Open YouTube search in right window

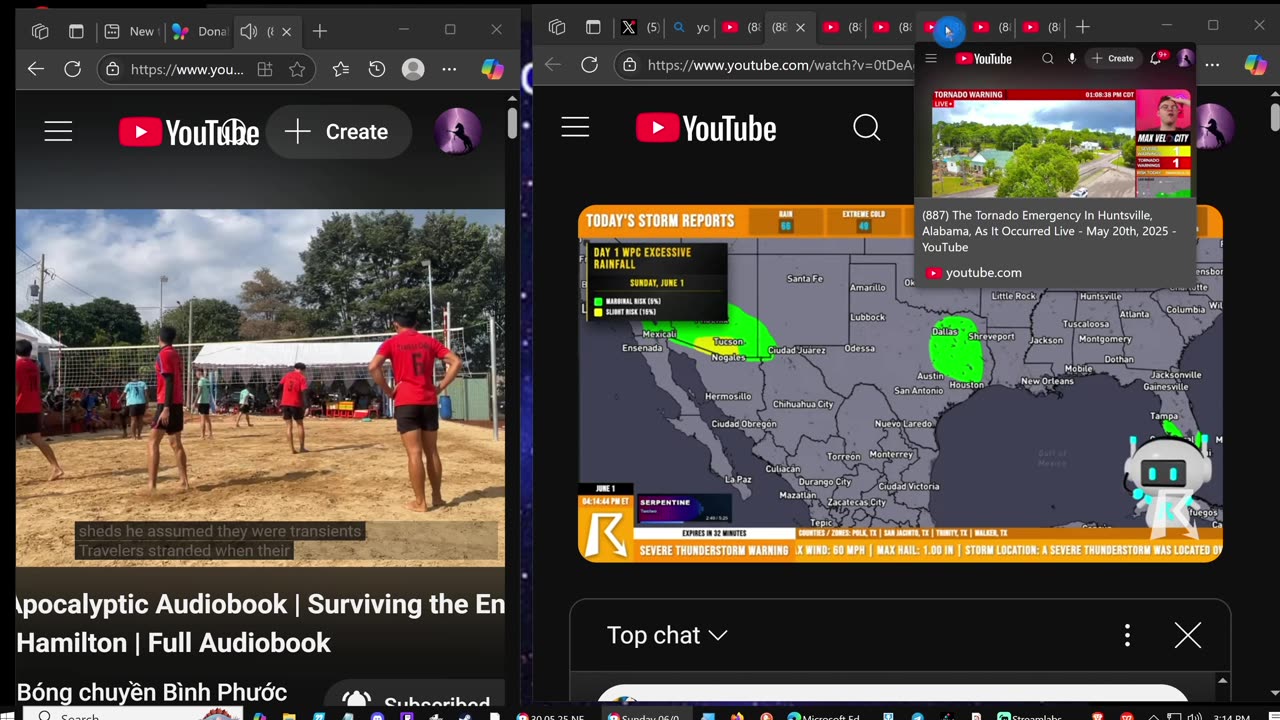[867, 128]
